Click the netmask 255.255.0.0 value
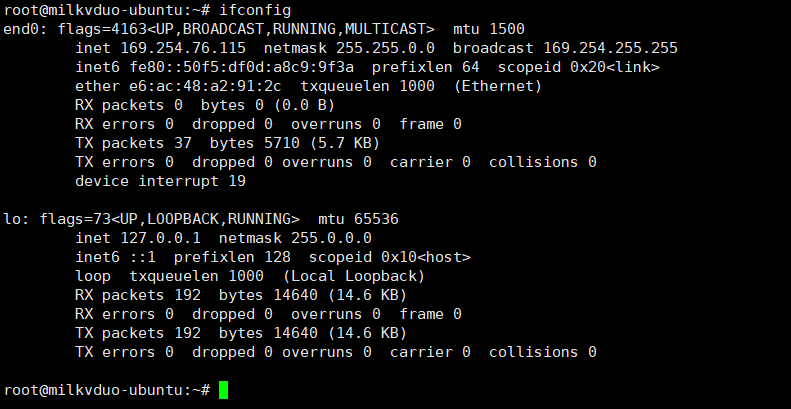The width and height of the screenshot is (791, 409). pyautogui.click(x=385, y=48)
